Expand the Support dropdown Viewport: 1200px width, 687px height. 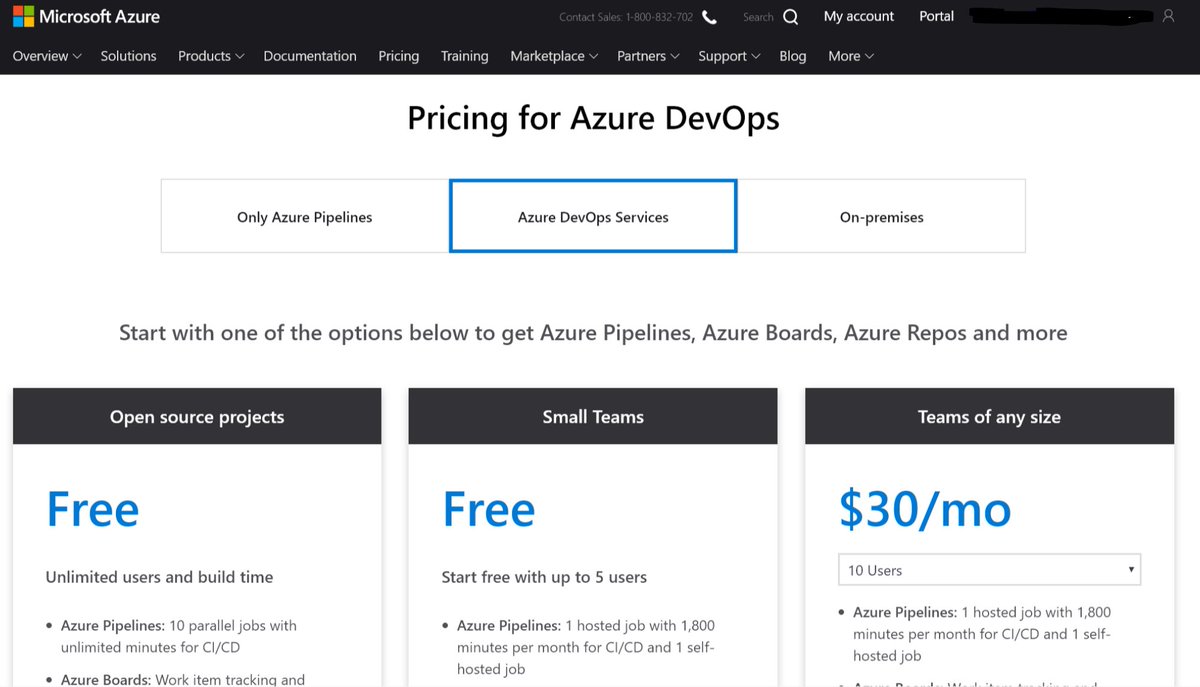pyautogui.click(x=729, y=56)
